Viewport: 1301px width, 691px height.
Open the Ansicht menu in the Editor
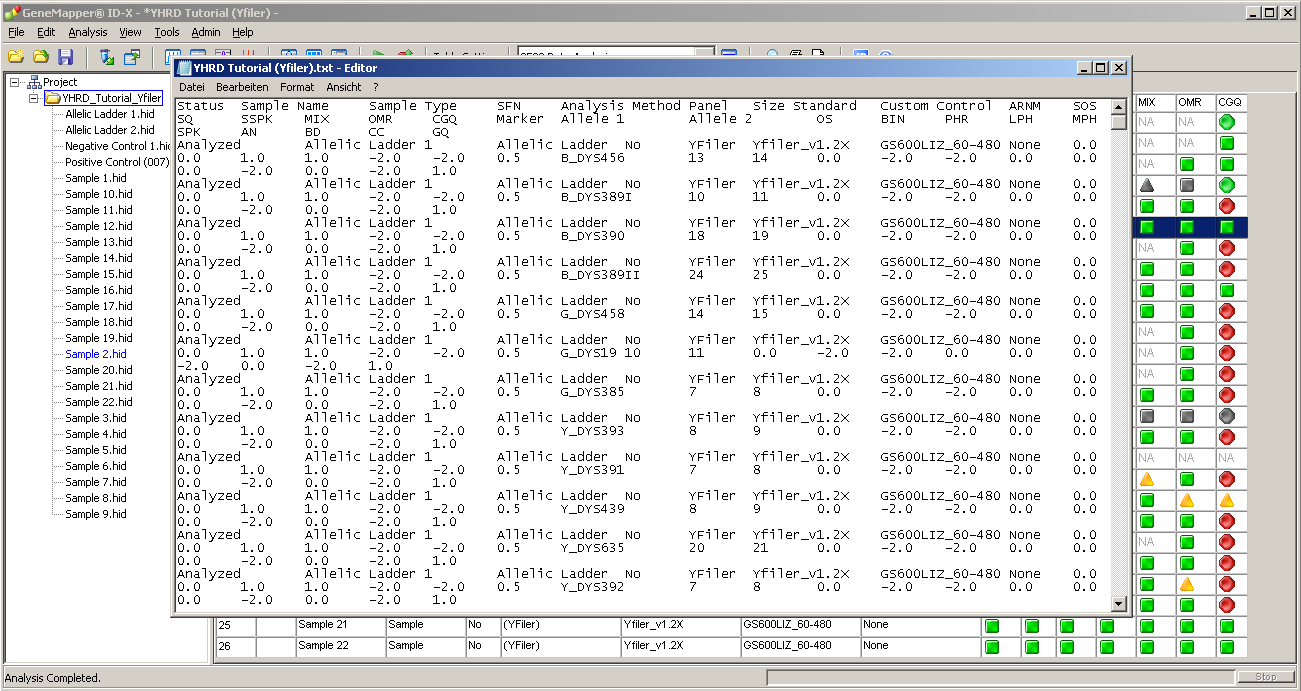[344, 87]
